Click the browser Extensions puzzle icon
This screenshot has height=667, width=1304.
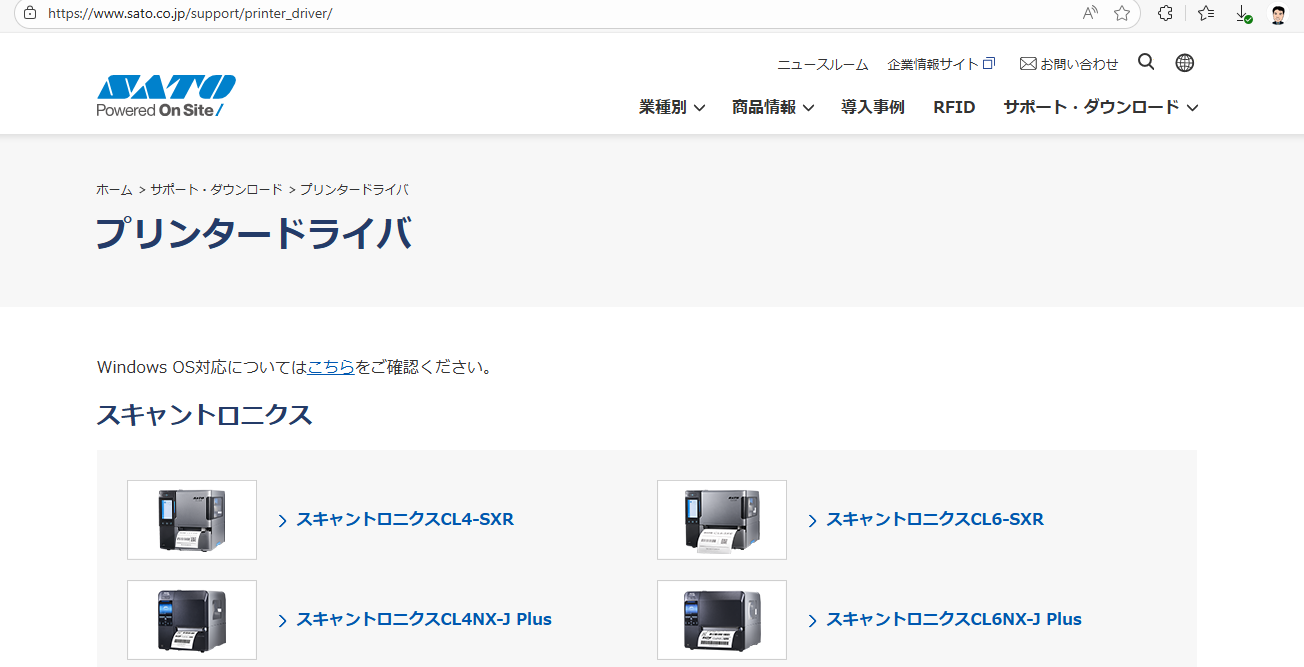(1163, 13)
